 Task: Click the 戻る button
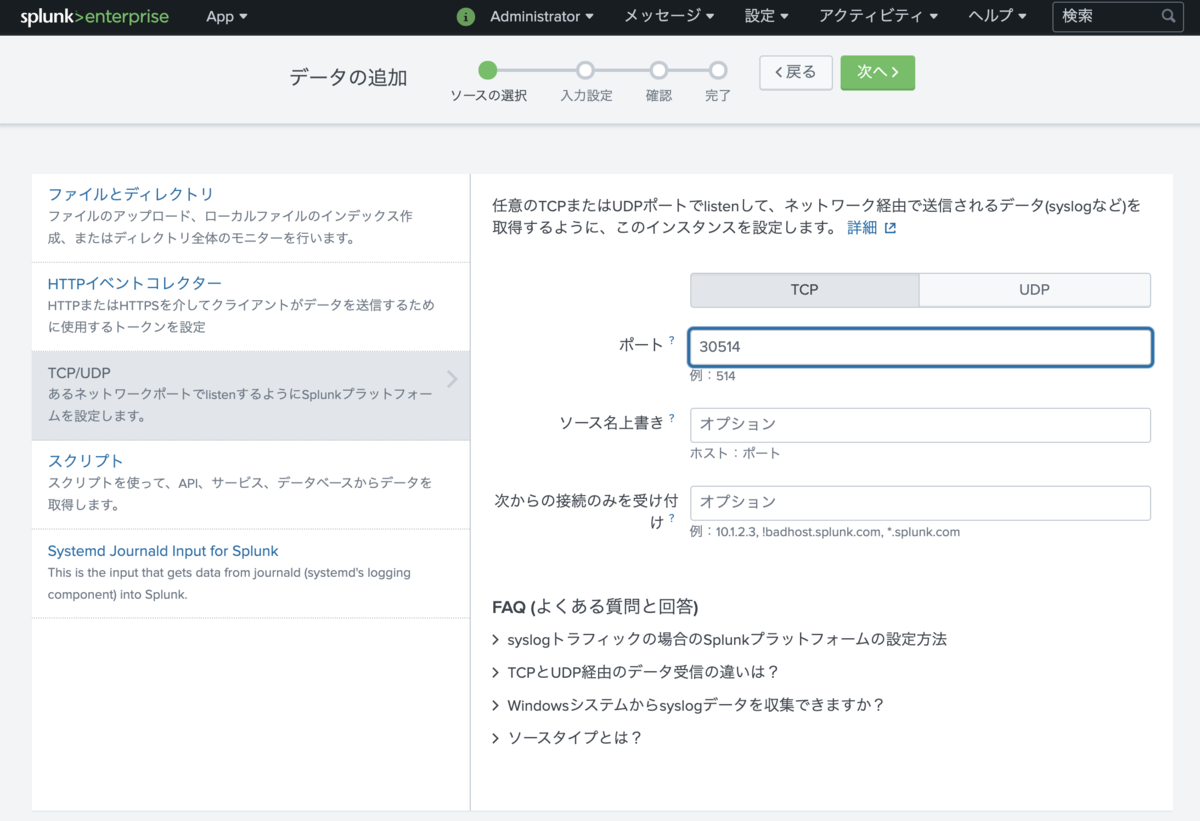[795, 72]
